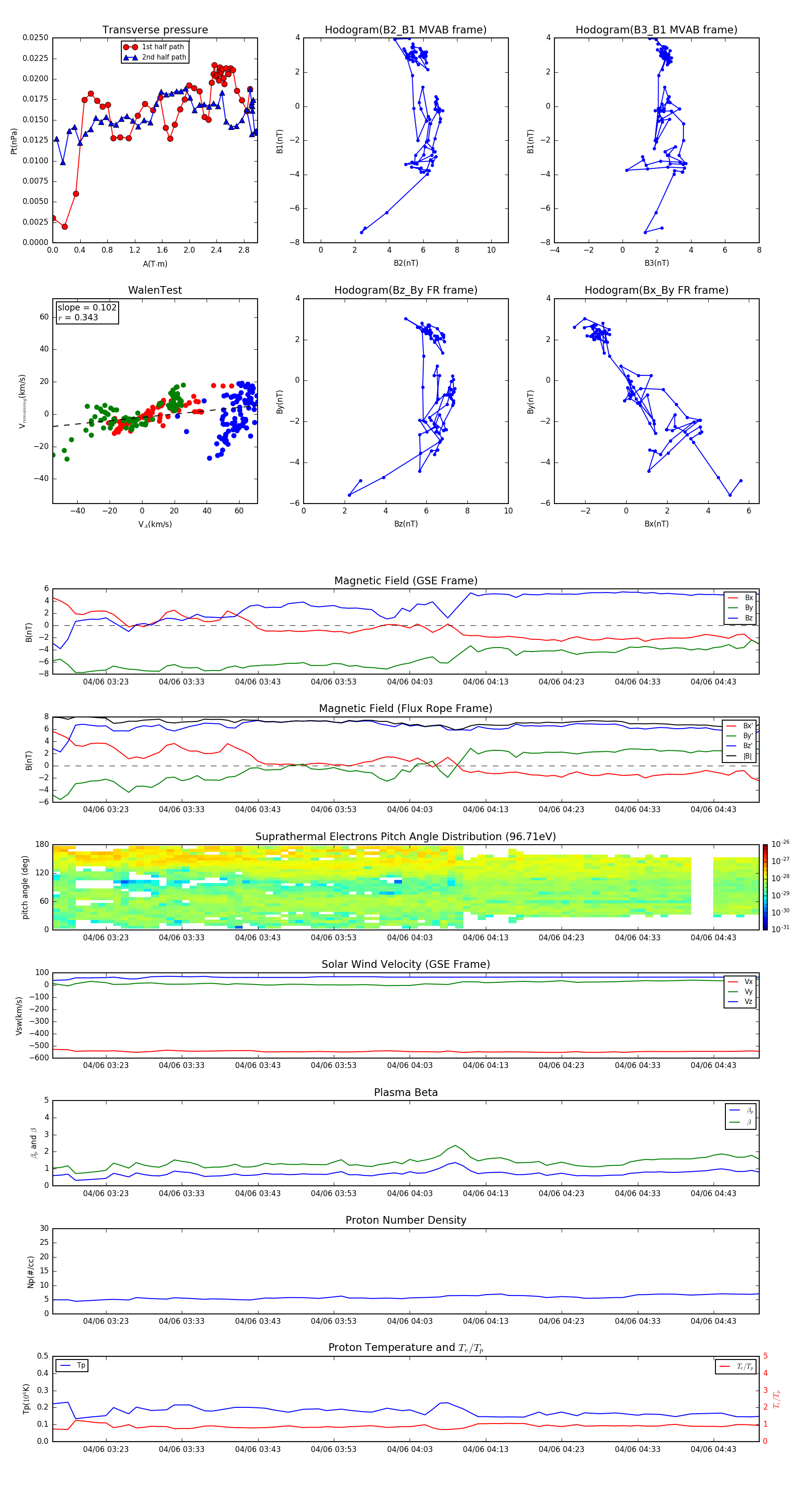Click the "Proton Temperature and Te/Tp" title
The height and width of the screenshot is (1489, 812).
point(406,1348)
